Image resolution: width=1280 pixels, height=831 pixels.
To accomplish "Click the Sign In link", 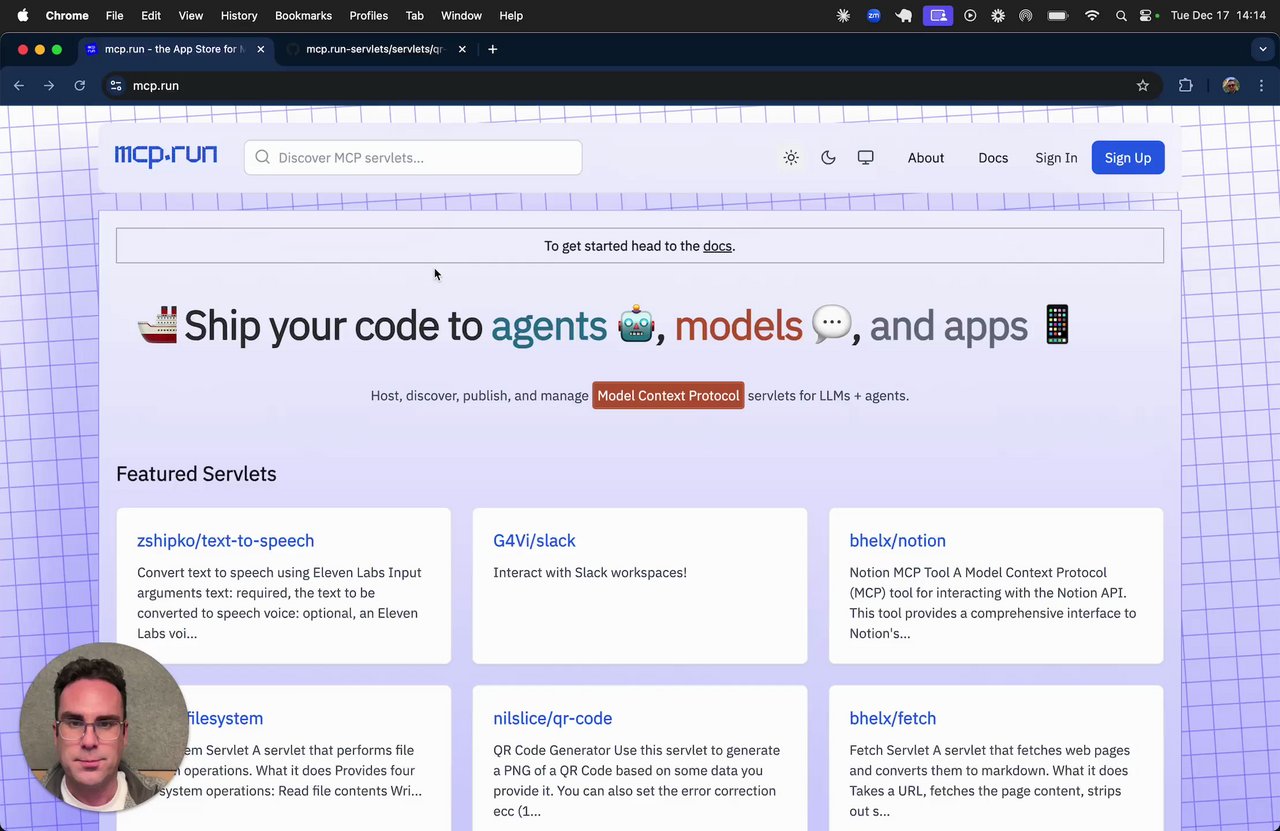I will 1056,158.
